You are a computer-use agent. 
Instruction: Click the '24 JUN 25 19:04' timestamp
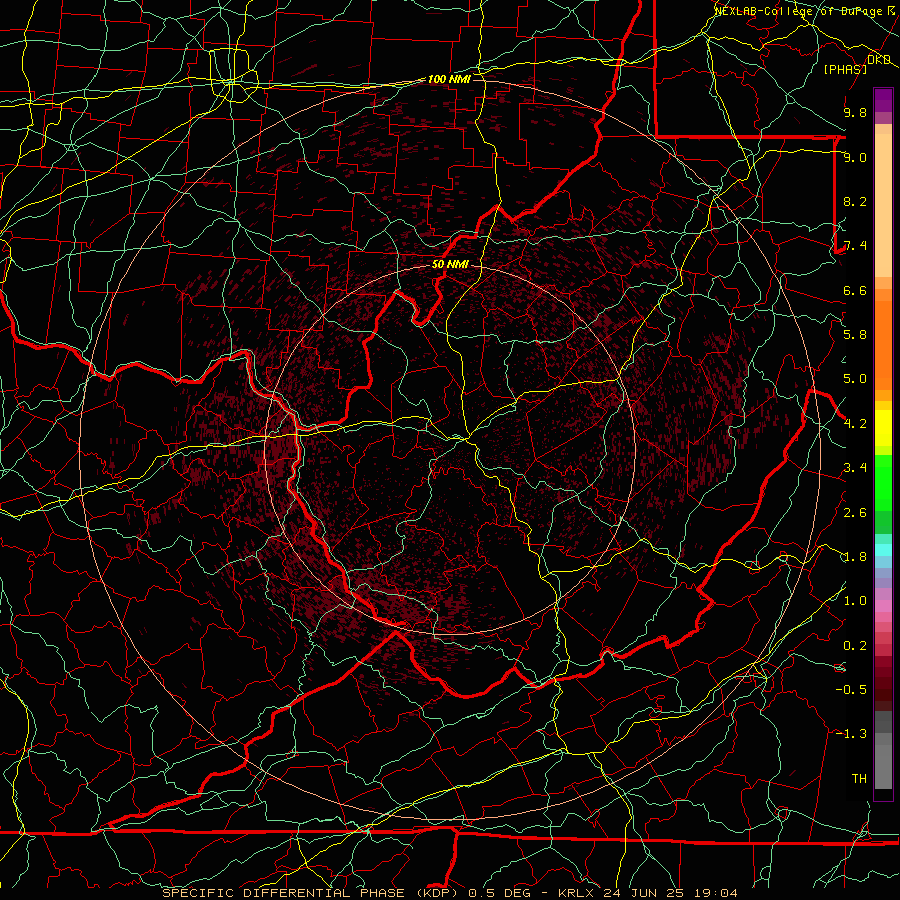(670, 893)
